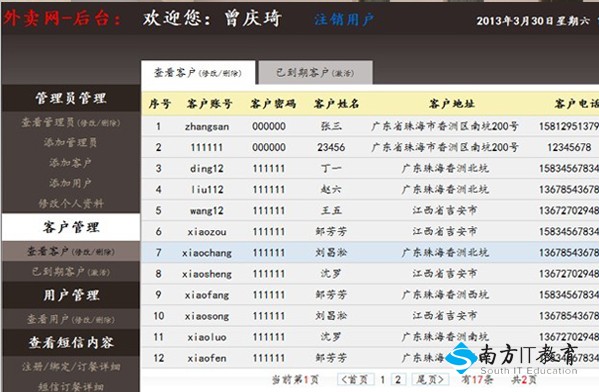Expand the 客户管理 sidebar section
The height and width of the screenshot is (392, 599).
71,227
